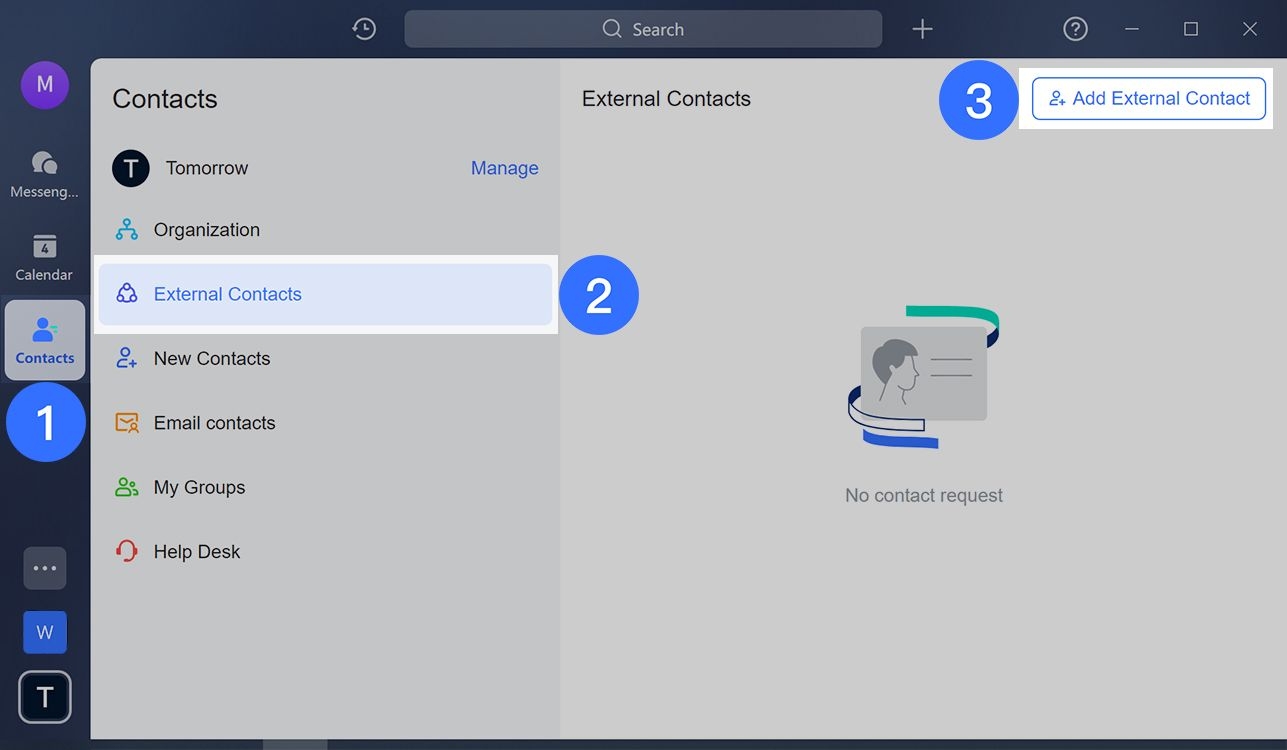Click into the Search field

[x=643, y=28]
